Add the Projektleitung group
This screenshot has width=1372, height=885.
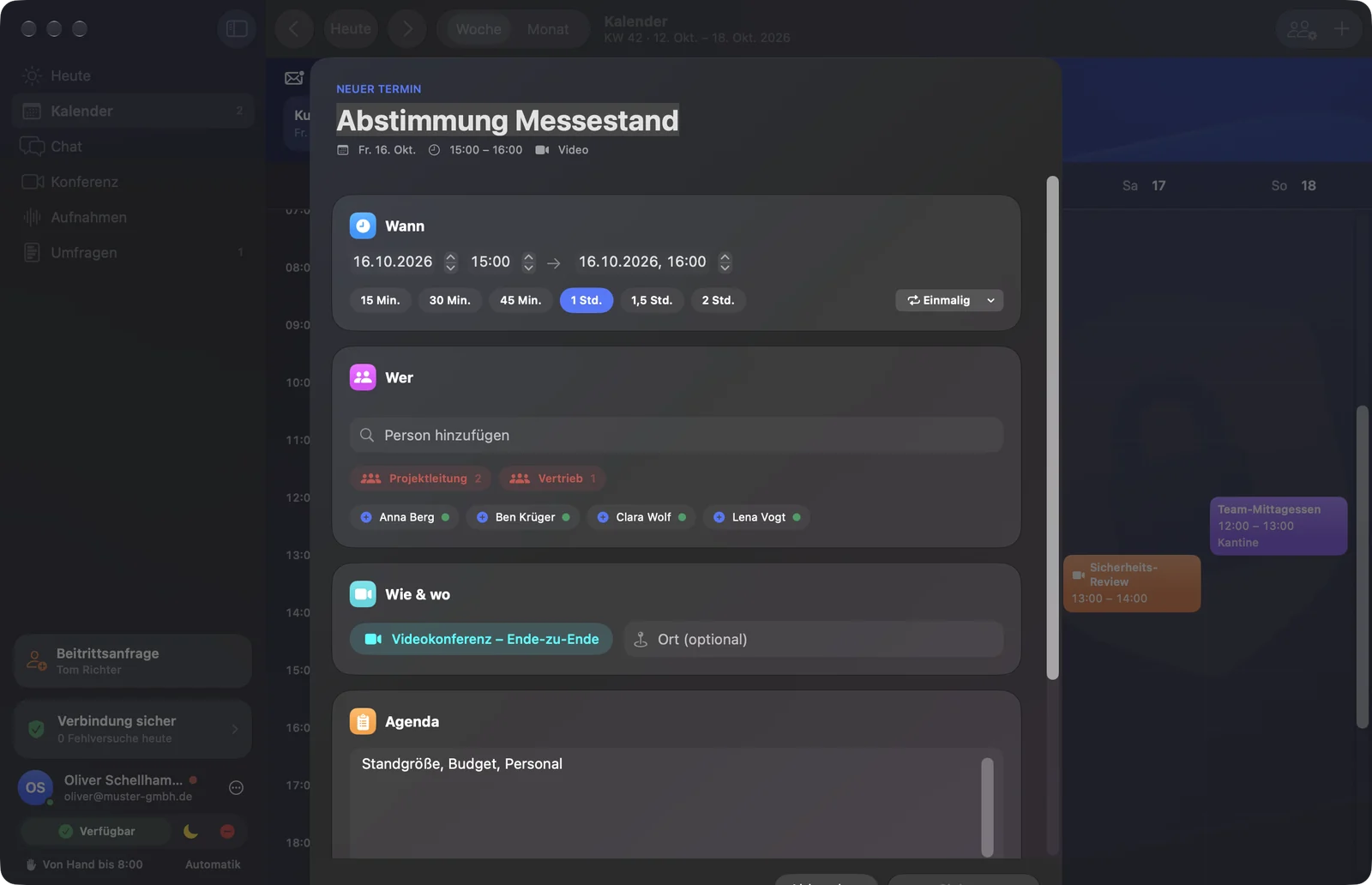420,479
